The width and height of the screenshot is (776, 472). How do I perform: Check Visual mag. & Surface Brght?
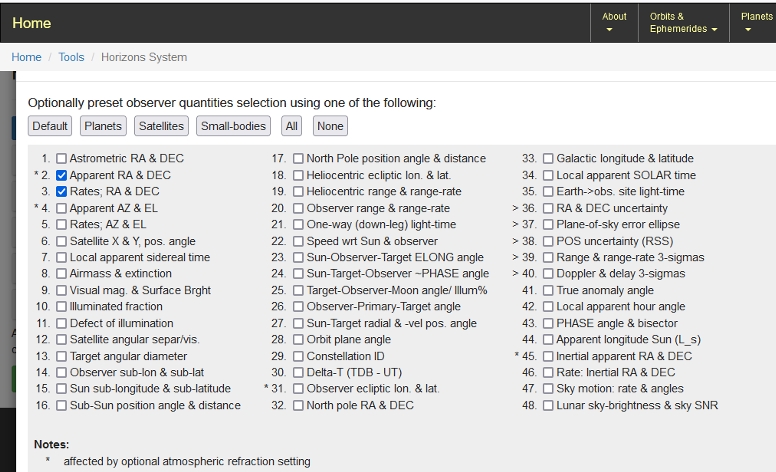click(62, 290)
